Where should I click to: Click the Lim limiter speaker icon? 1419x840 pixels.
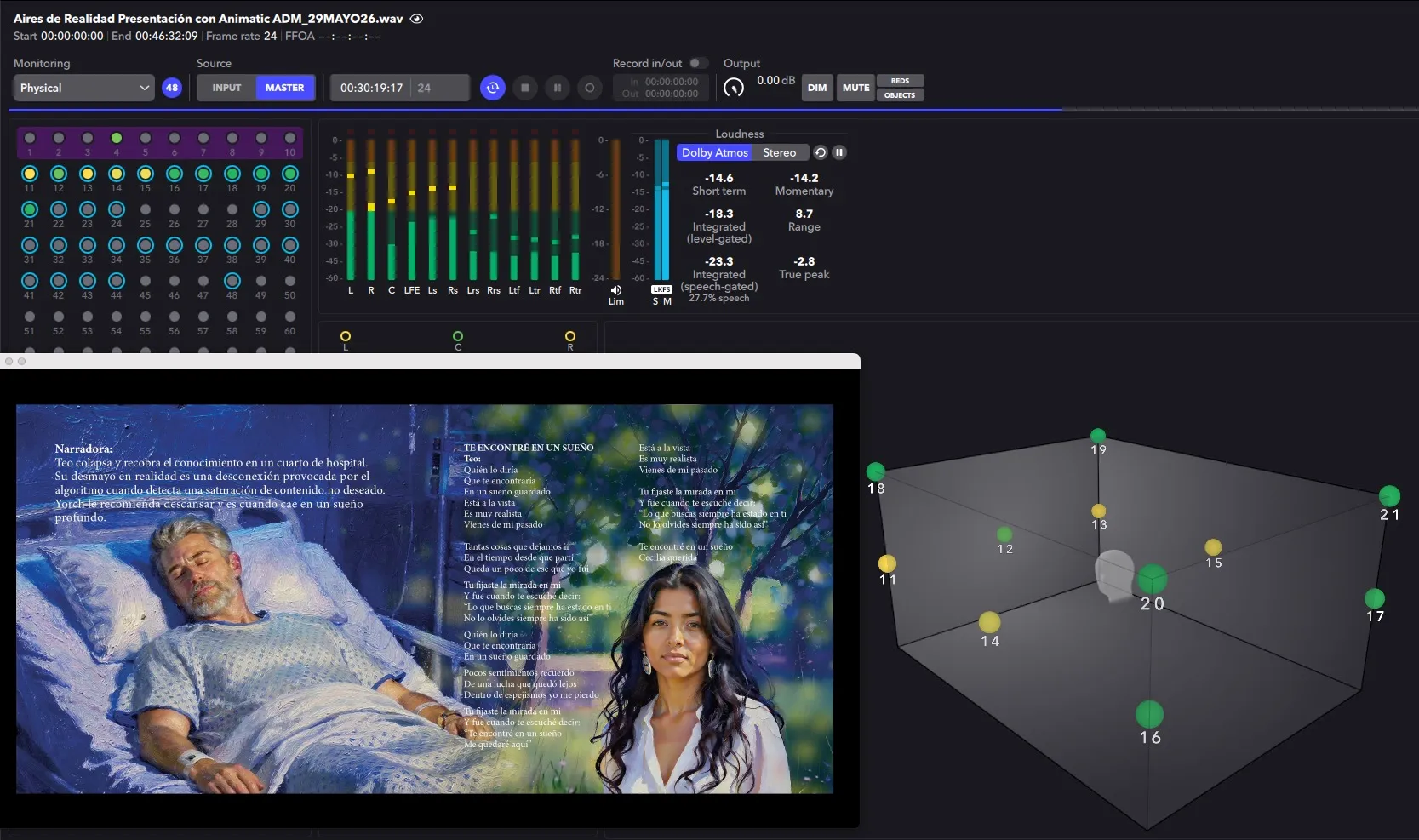pos(616,290)
